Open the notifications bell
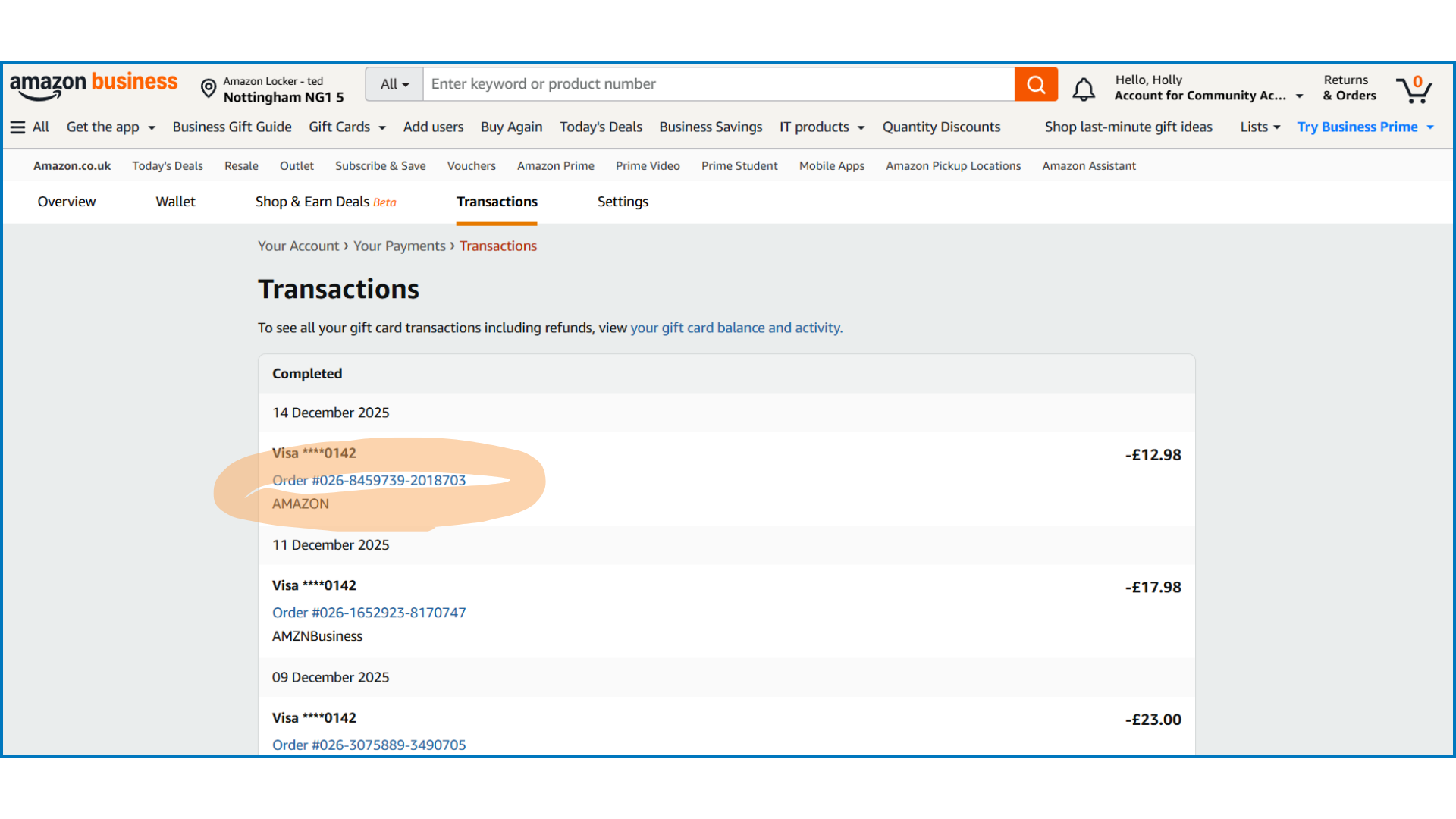This screenshot has width=1456, height=819. (x=1084, y=89)
